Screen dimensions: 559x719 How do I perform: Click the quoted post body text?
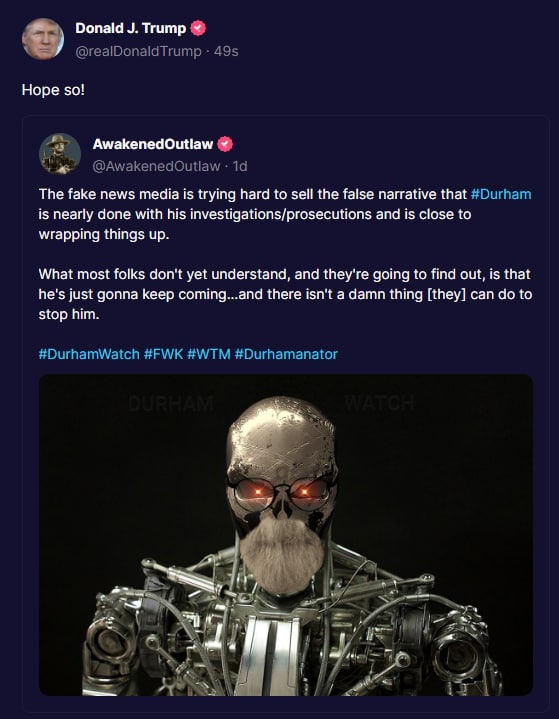click(x=285, y=254)
